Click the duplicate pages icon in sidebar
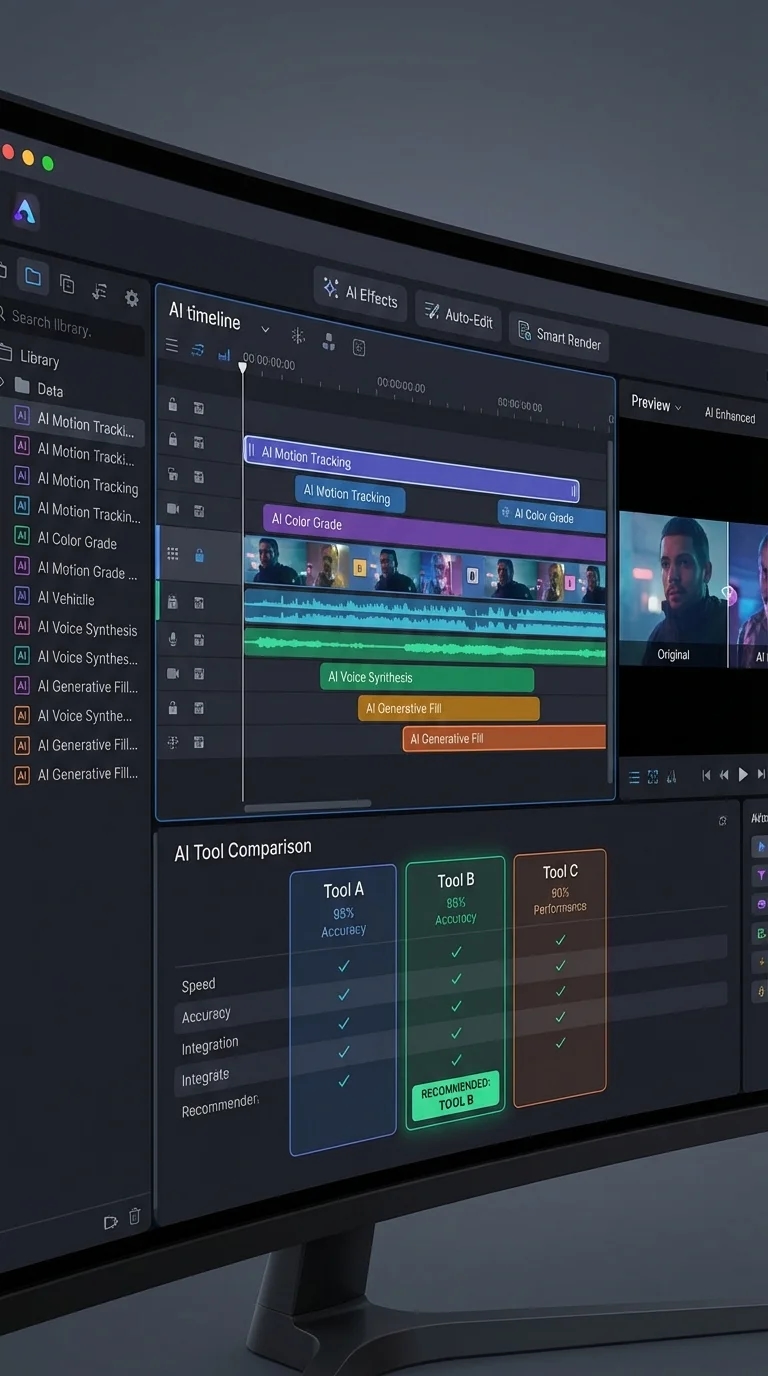Viewport: 768px width, 1376px height. [x=67, y=284]
